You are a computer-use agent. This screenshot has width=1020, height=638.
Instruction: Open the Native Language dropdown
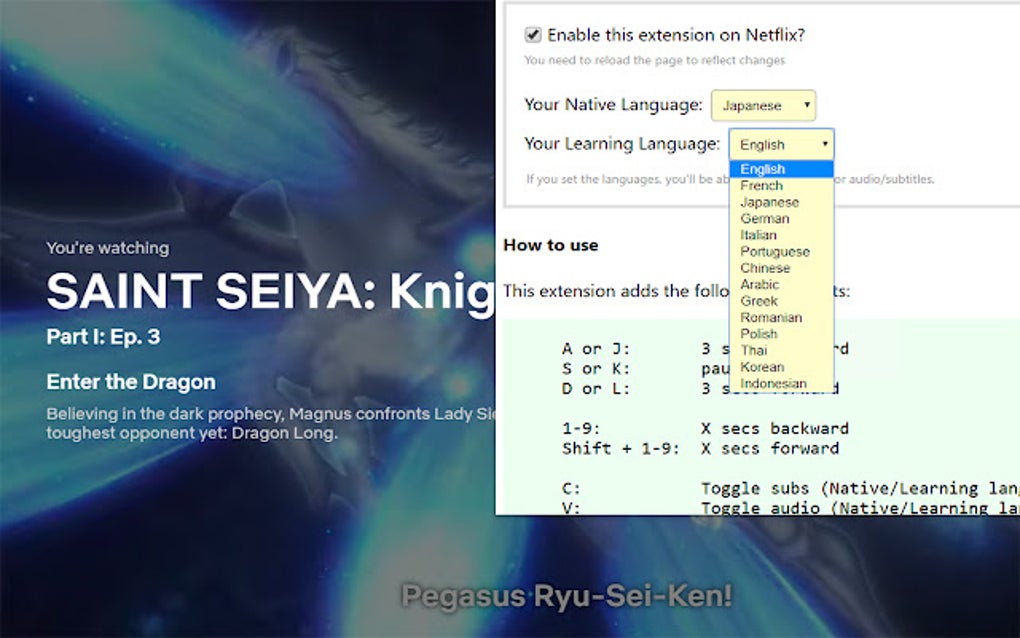coord(763,105)
